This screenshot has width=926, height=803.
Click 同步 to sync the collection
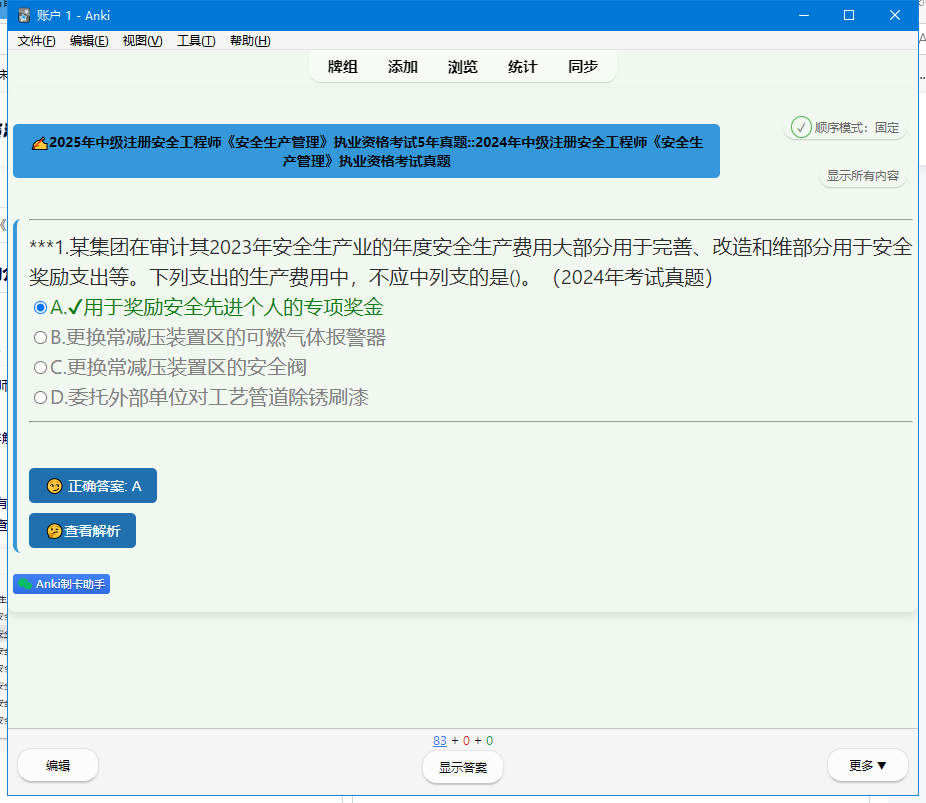point(583,67)
